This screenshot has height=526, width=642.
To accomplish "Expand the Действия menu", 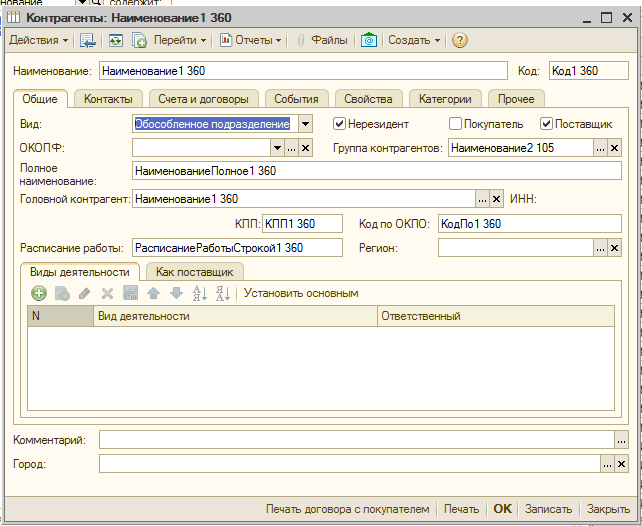I will point(39,40).
